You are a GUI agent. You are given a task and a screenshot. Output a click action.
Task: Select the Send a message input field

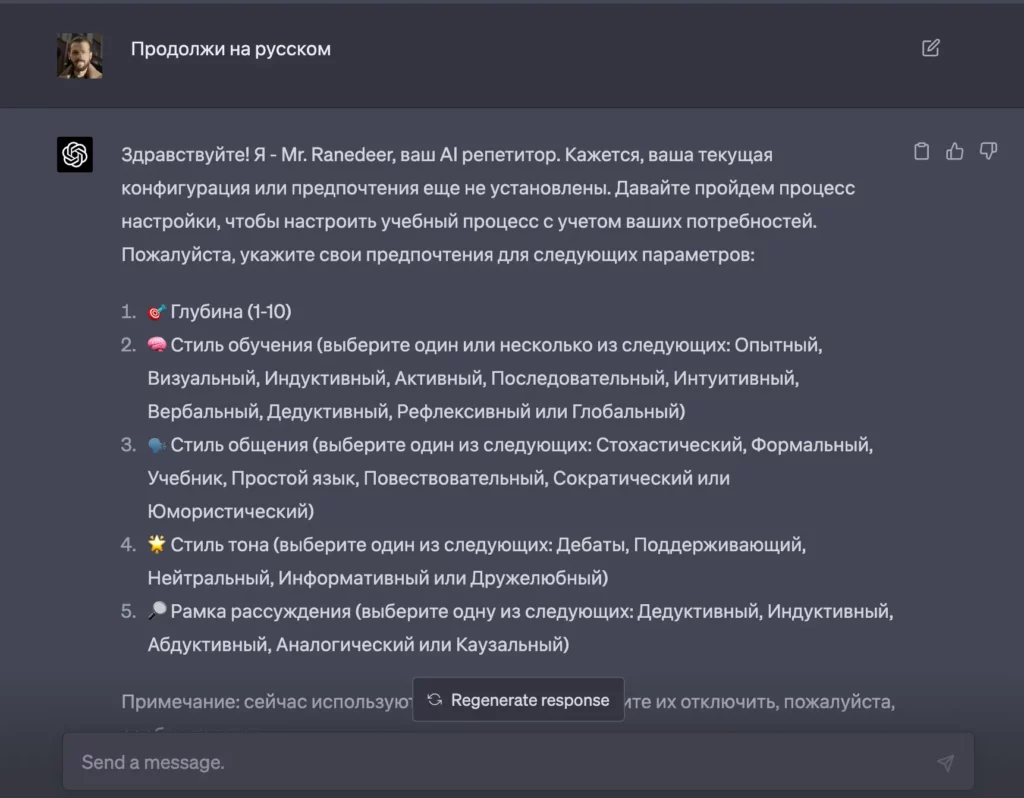pyautogui.click(x=400, y=761)
